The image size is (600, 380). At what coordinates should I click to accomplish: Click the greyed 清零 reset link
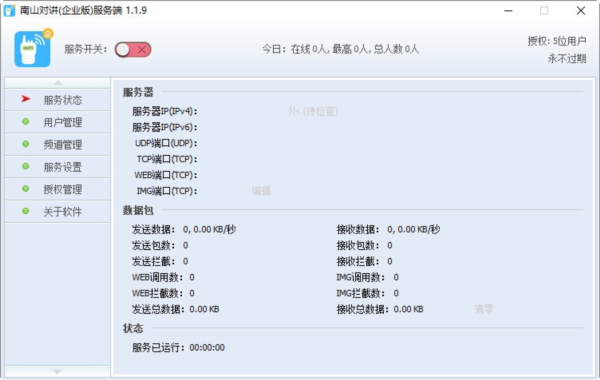(x=484, y=309)
